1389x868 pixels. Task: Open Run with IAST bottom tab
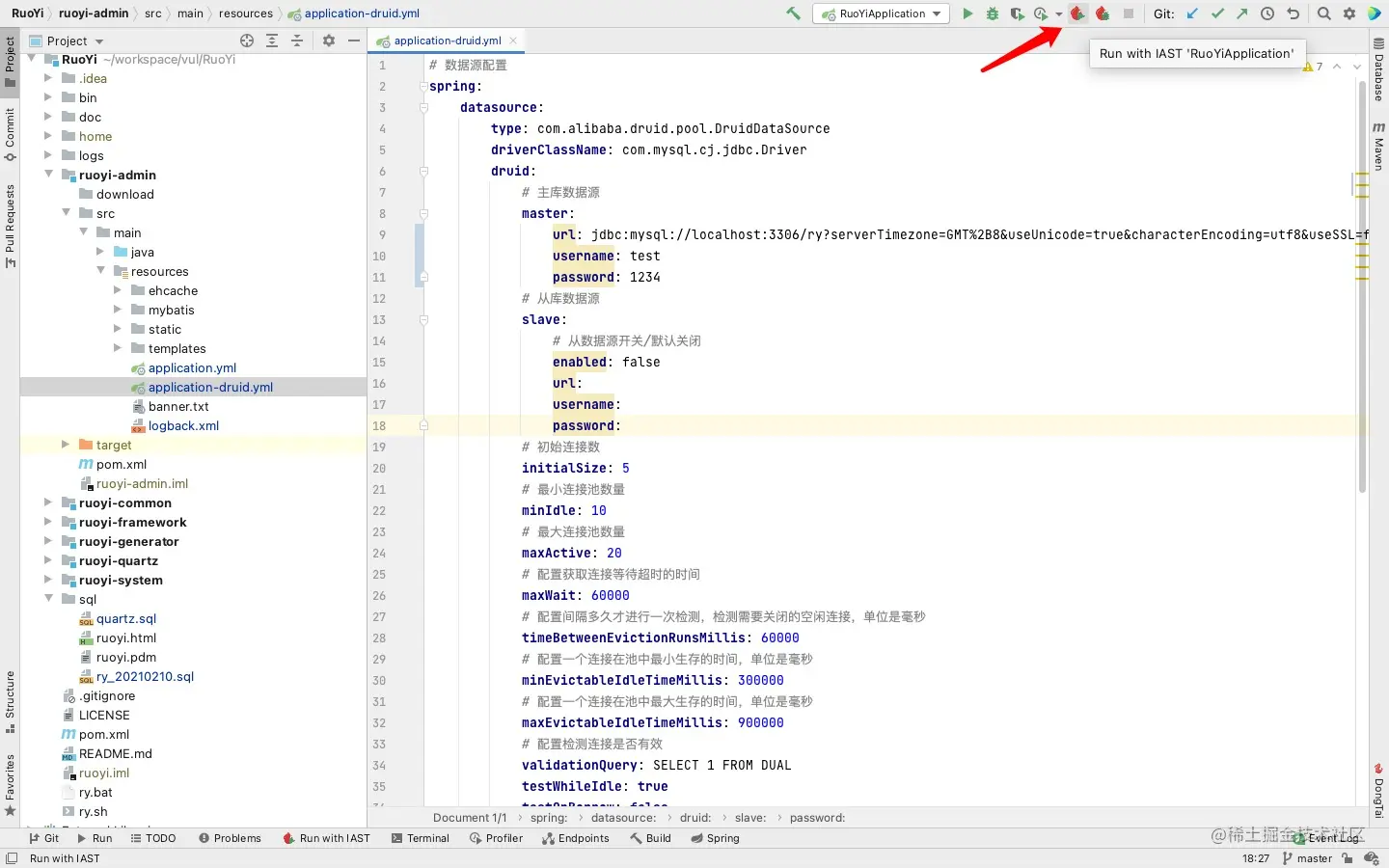pyautogui.click(x=326, y=838)
